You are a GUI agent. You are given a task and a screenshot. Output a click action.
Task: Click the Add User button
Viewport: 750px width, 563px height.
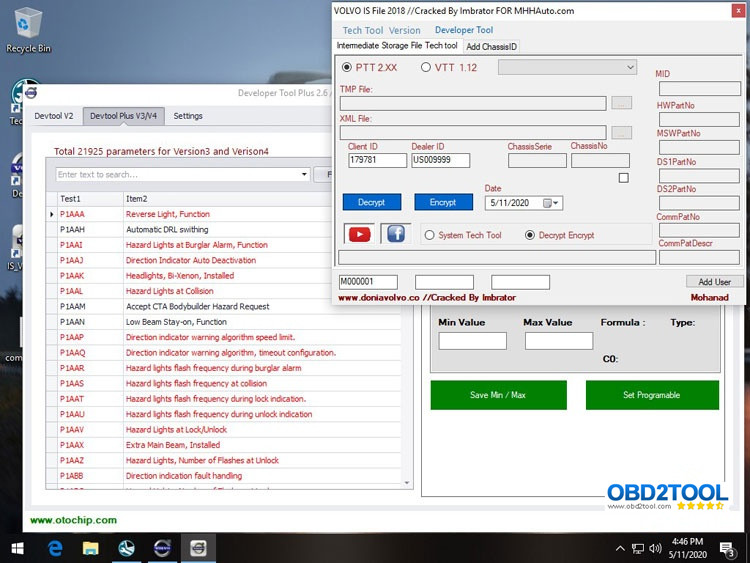coord(714,282)
